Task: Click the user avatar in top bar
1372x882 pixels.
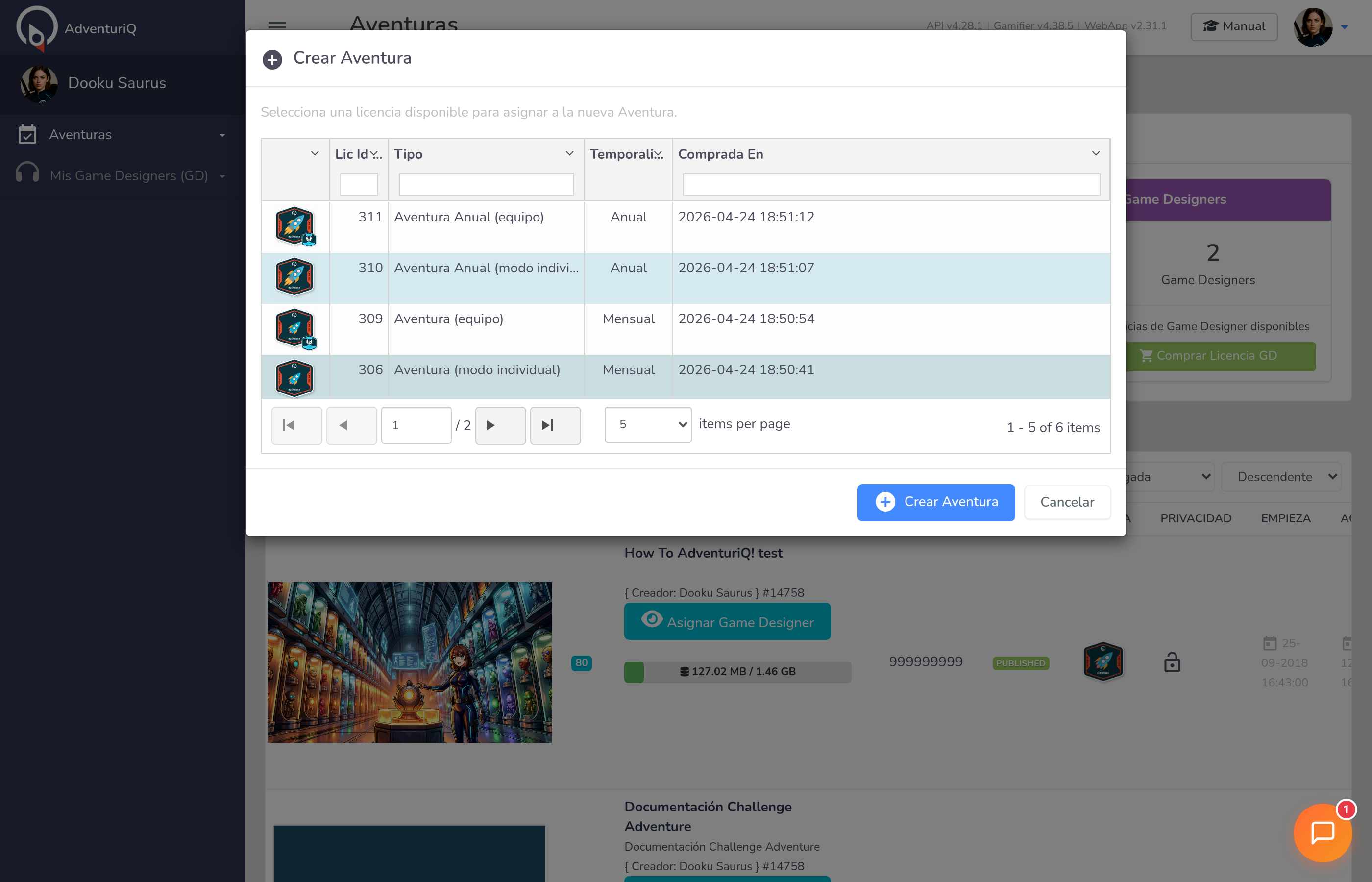Action: click(x=1312, y=27)
